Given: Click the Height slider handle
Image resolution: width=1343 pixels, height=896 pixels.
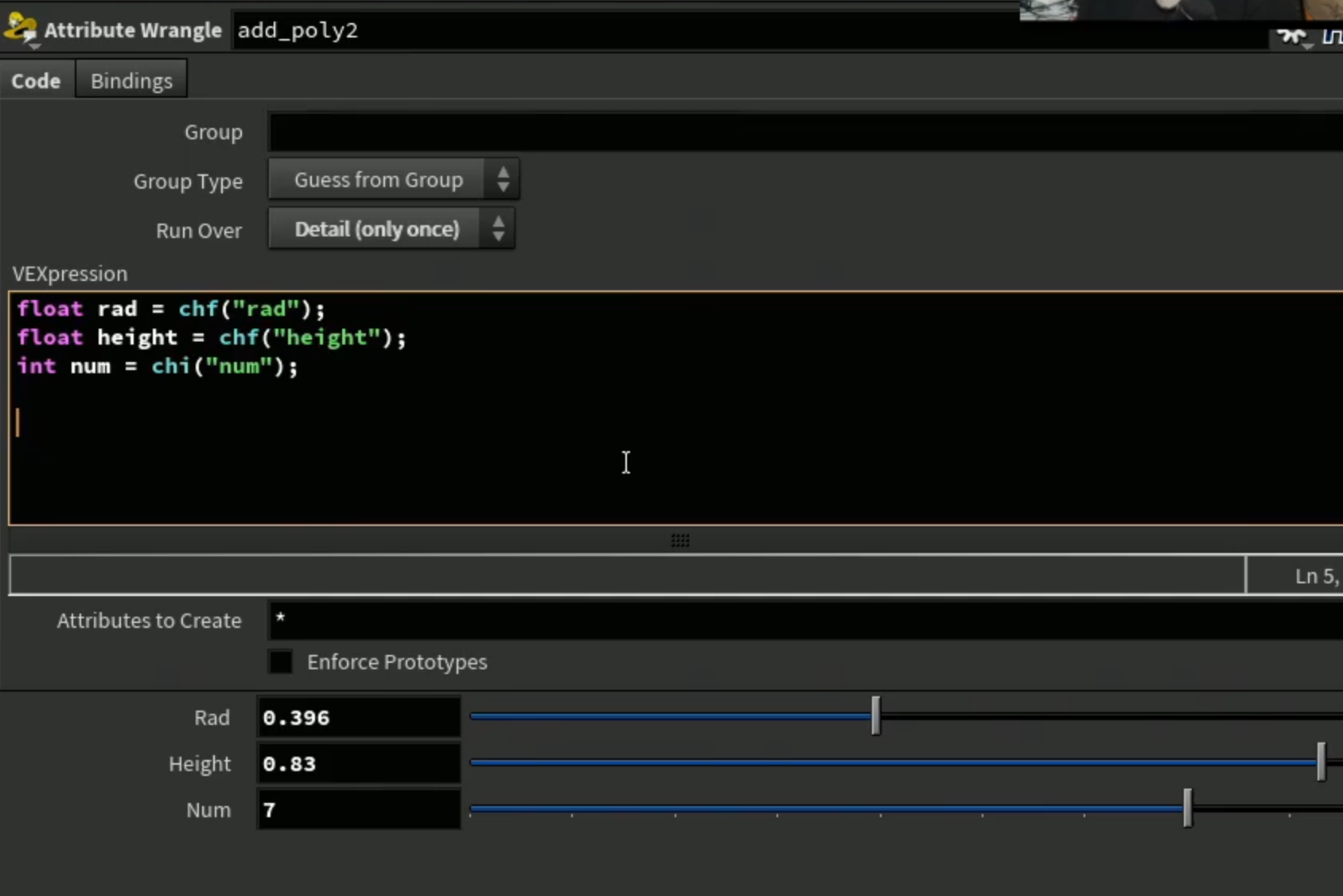Looking at the screenshot, I should [1322, 762].
